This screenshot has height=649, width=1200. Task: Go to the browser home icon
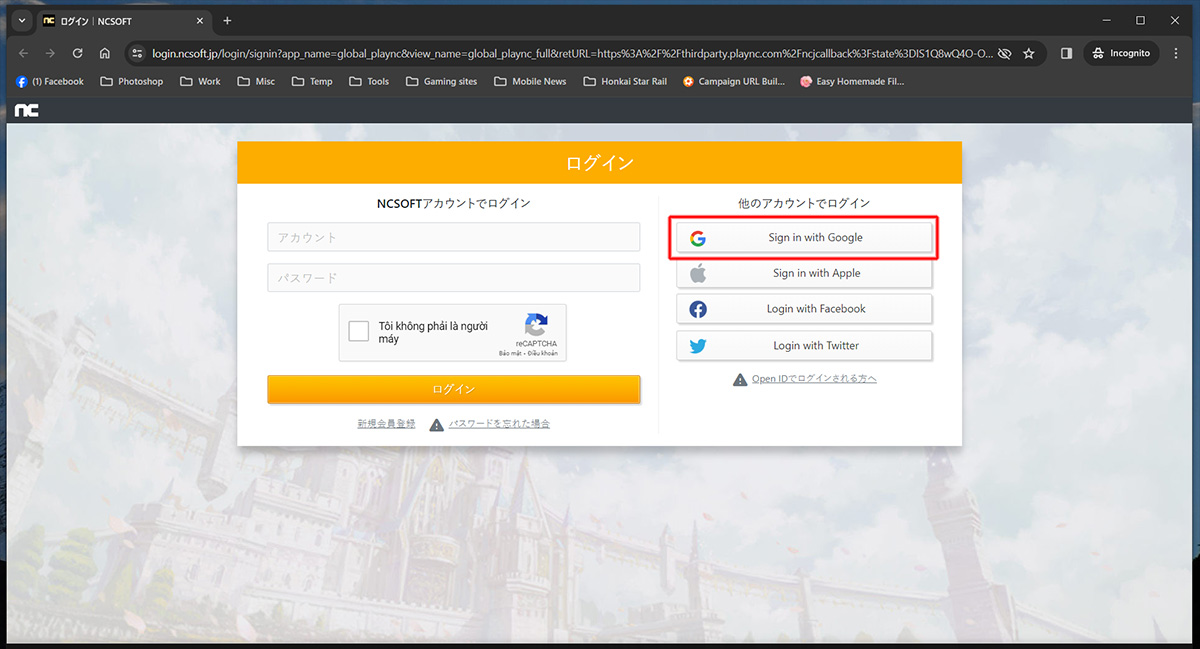pyautogui.click(x=105, y=53)
